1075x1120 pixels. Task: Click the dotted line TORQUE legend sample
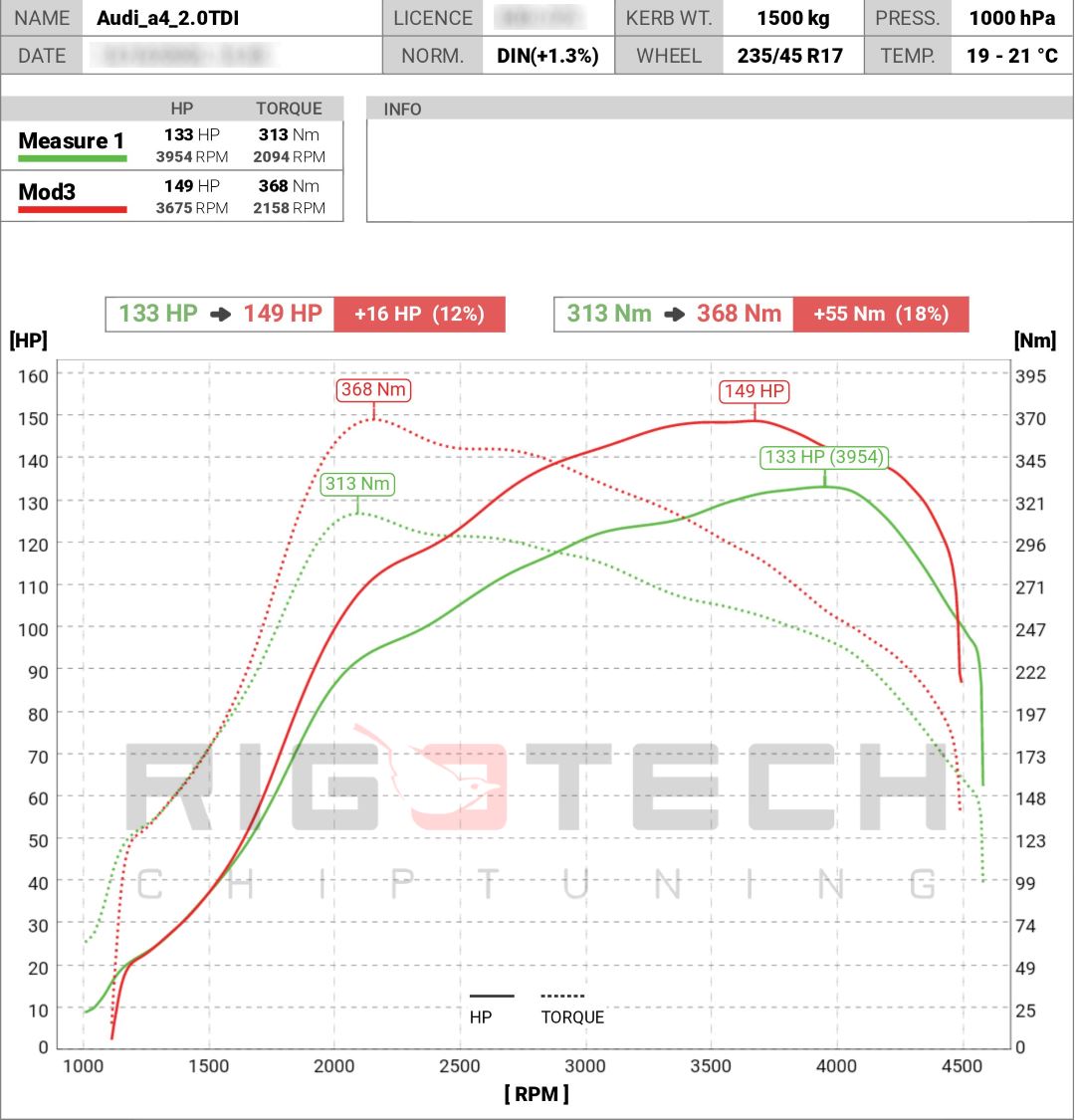click(x=562, y=996)
